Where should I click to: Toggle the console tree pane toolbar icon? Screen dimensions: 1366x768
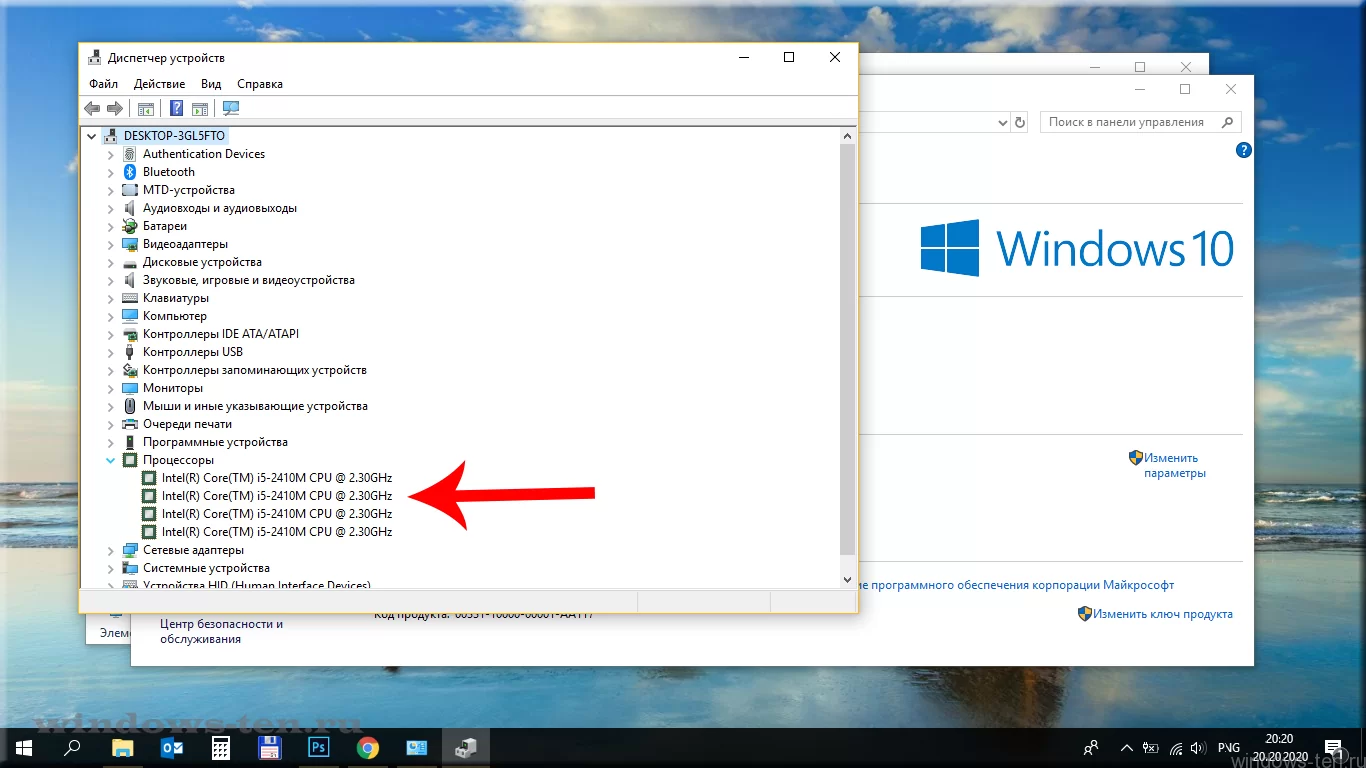[146, 108]
